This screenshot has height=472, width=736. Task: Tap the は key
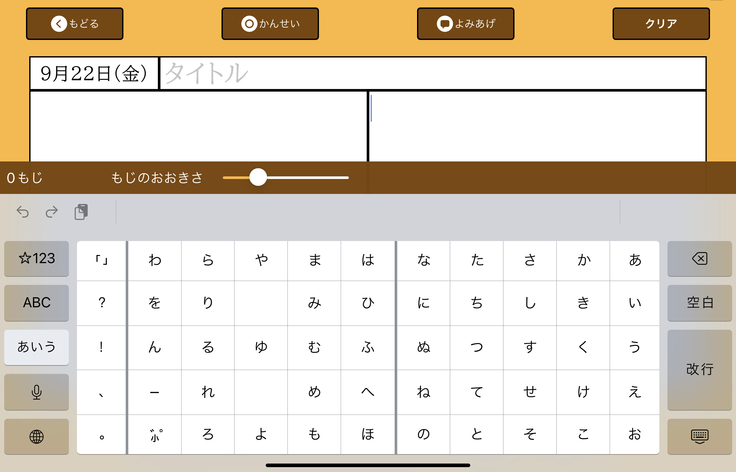pyautogui.click(x=368, y=260)
